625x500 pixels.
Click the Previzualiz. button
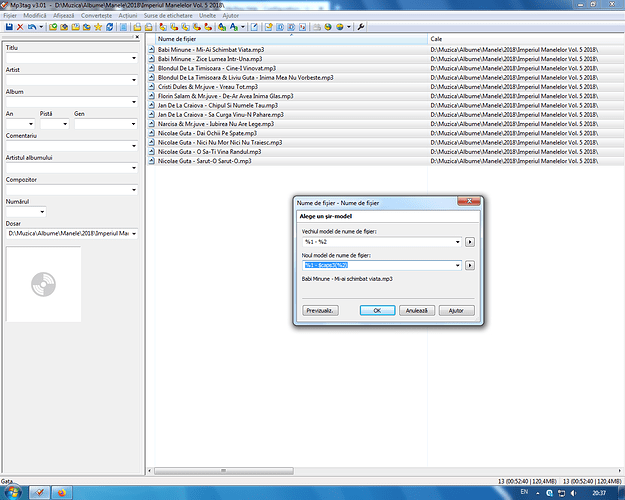[x=320, y=310]
